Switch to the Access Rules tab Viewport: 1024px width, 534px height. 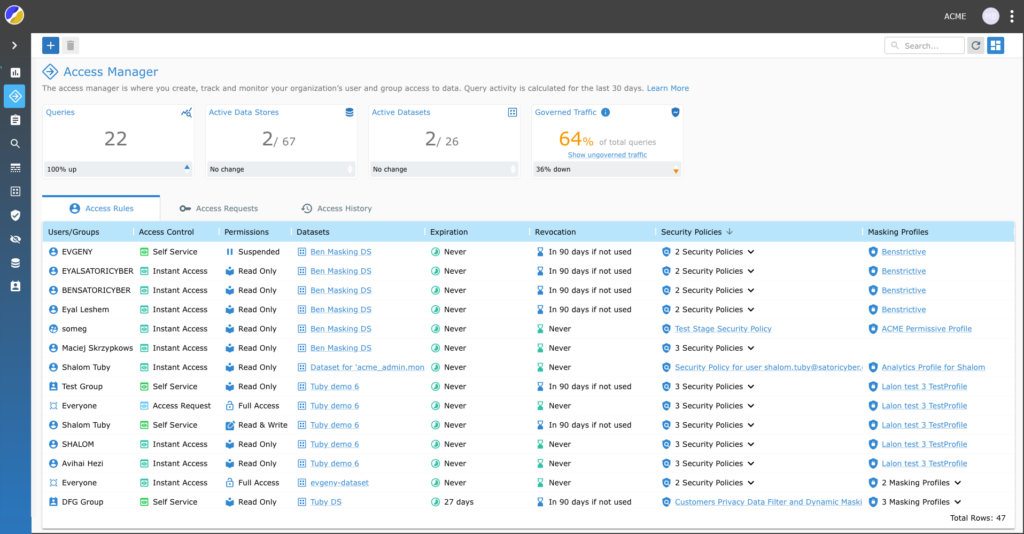[x=101, y=208]
